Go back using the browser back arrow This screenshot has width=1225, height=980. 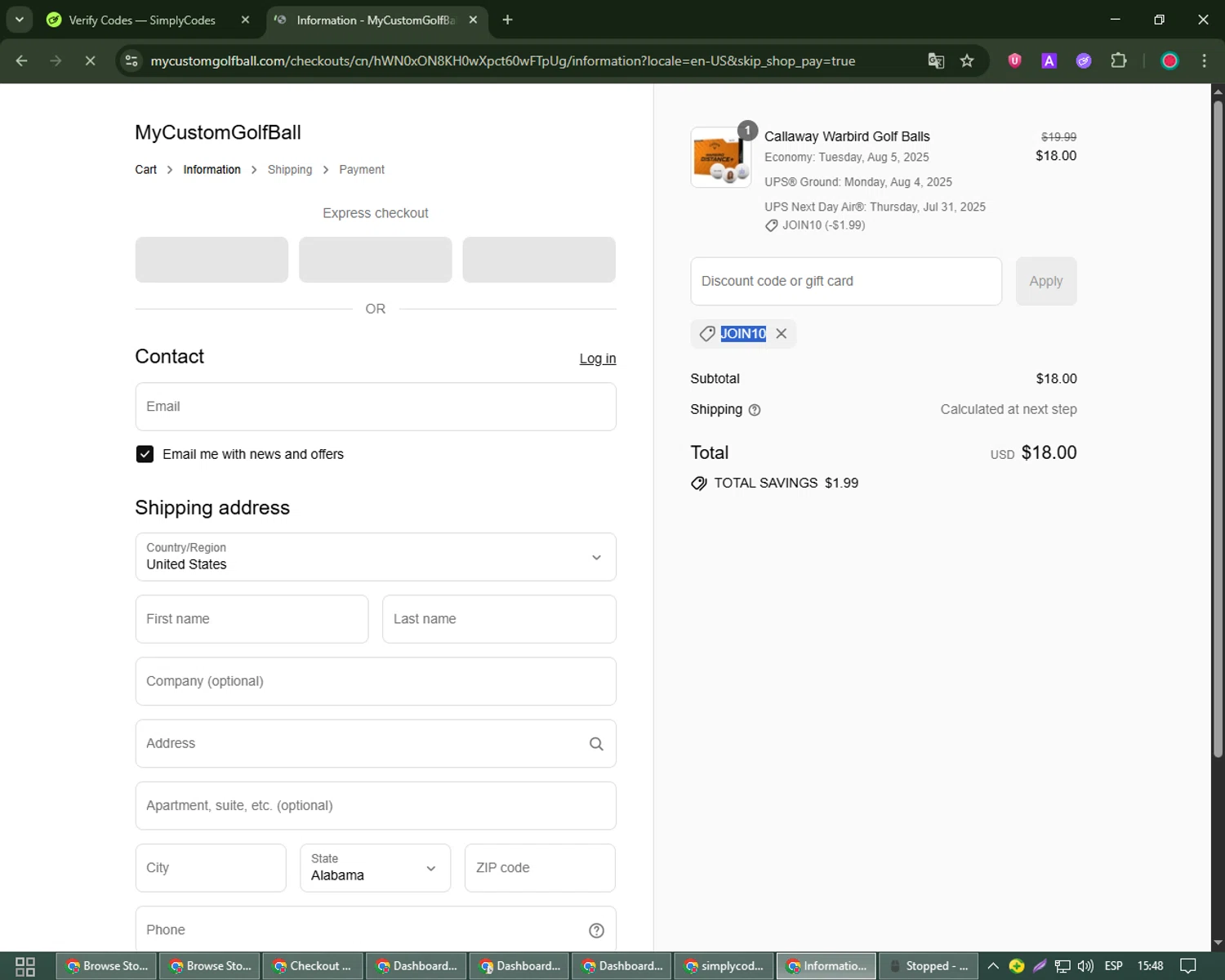click(x=22, y=61)
